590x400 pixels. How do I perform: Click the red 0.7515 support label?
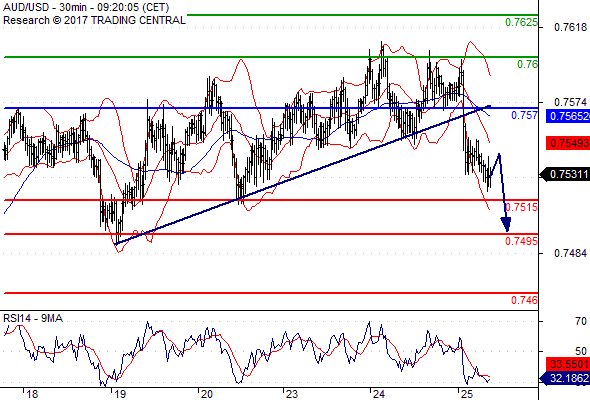coord(522,207)
